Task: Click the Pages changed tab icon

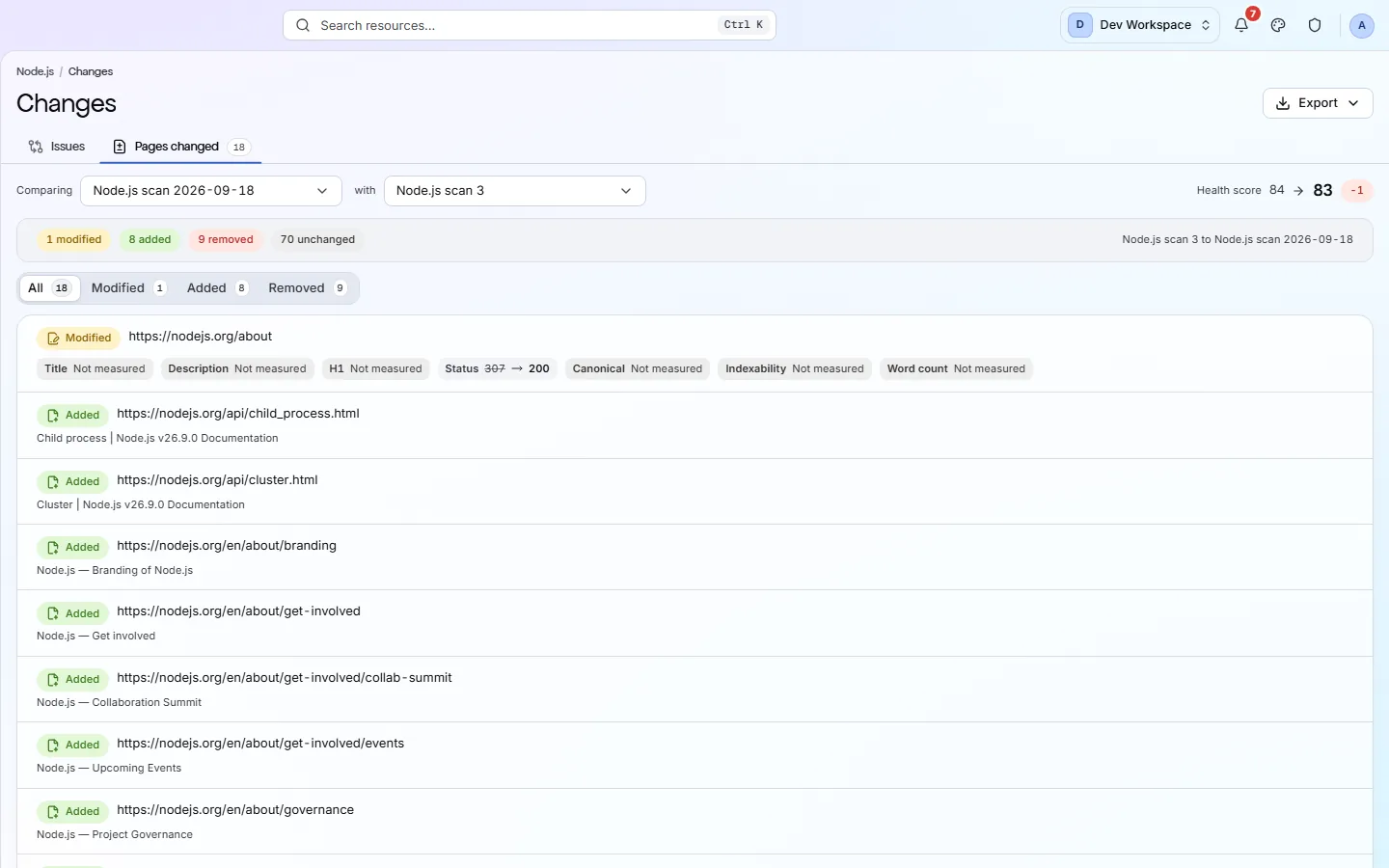Action: point(120,147)
